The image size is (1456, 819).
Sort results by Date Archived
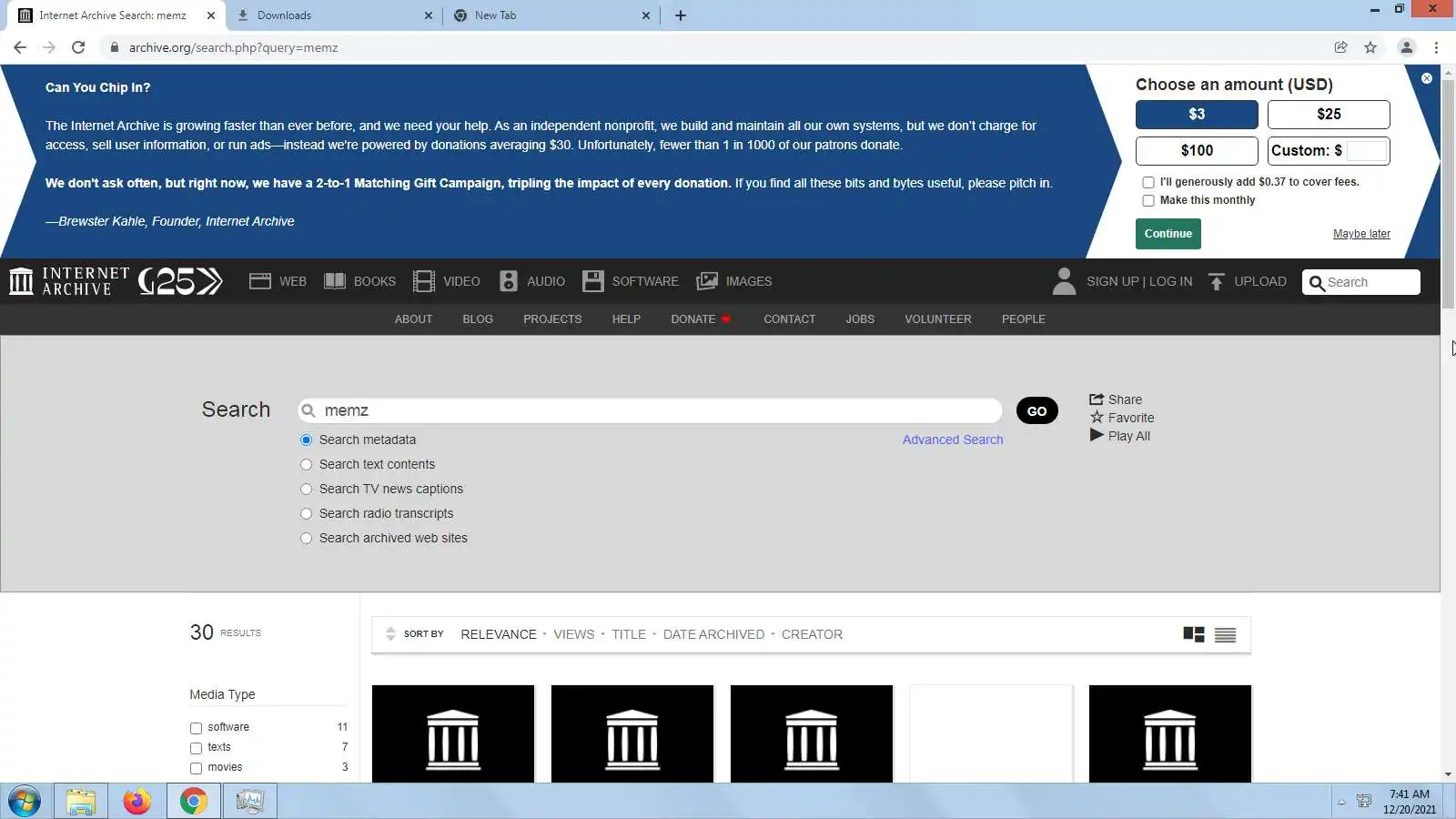point(713,634)
